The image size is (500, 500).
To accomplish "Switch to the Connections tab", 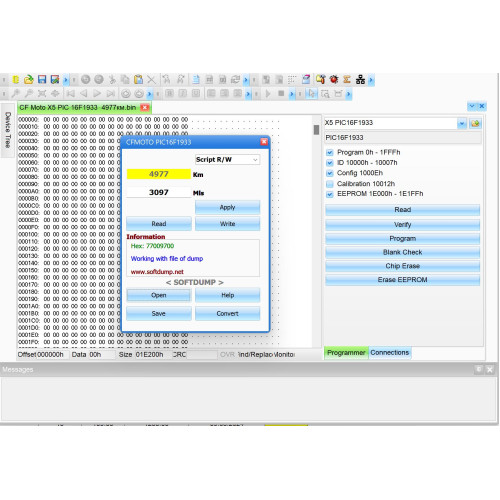I will click(x=390, y=353).
